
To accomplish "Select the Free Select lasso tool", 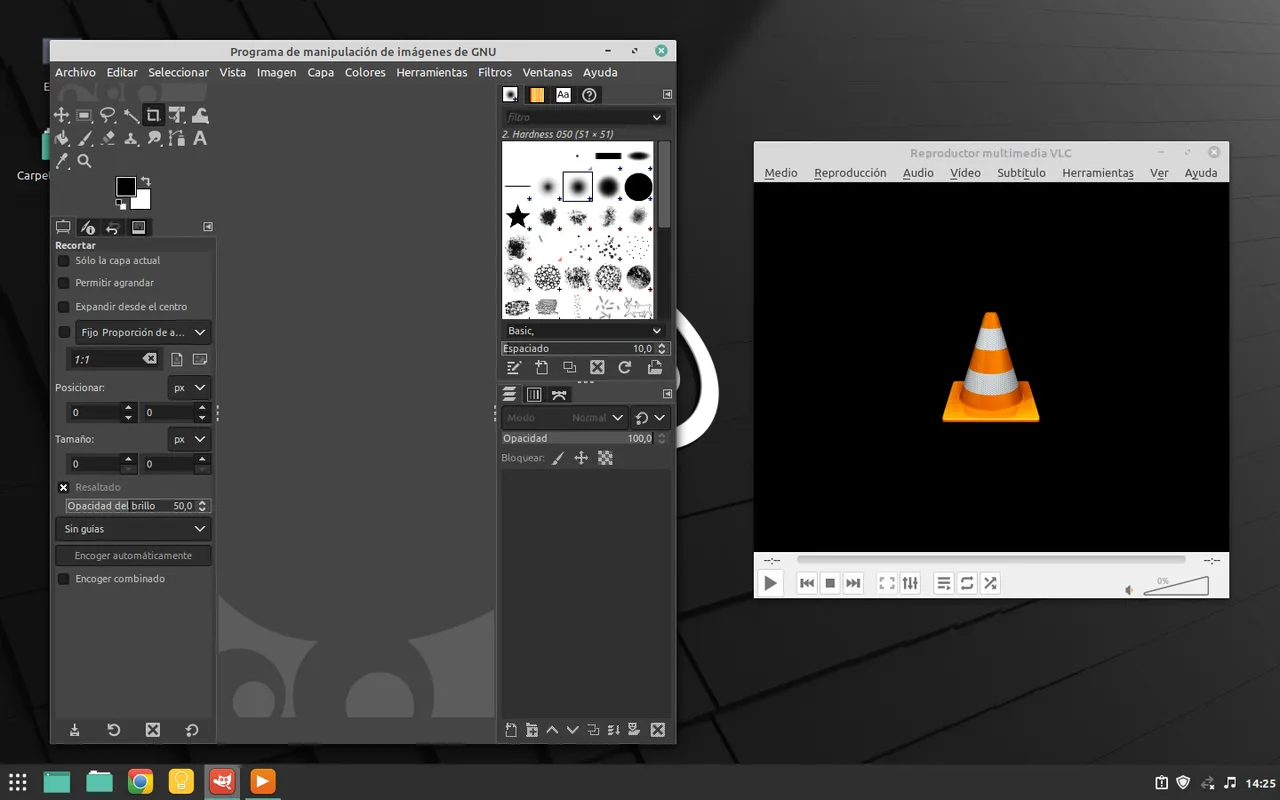I will pos(108,115).
